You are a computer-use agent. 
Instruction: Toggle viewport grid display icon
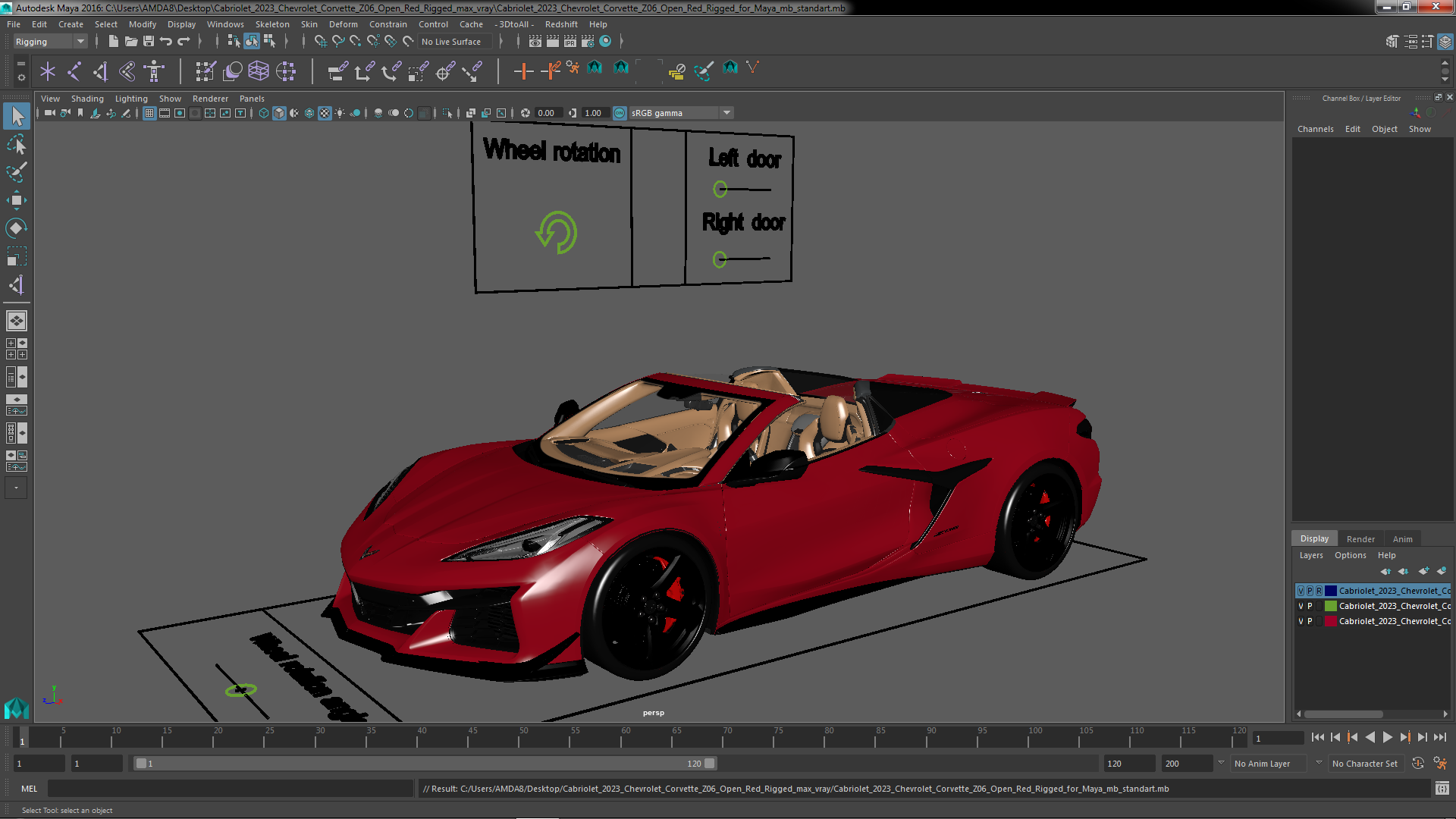pyautogui.click(x=149, y=113)
